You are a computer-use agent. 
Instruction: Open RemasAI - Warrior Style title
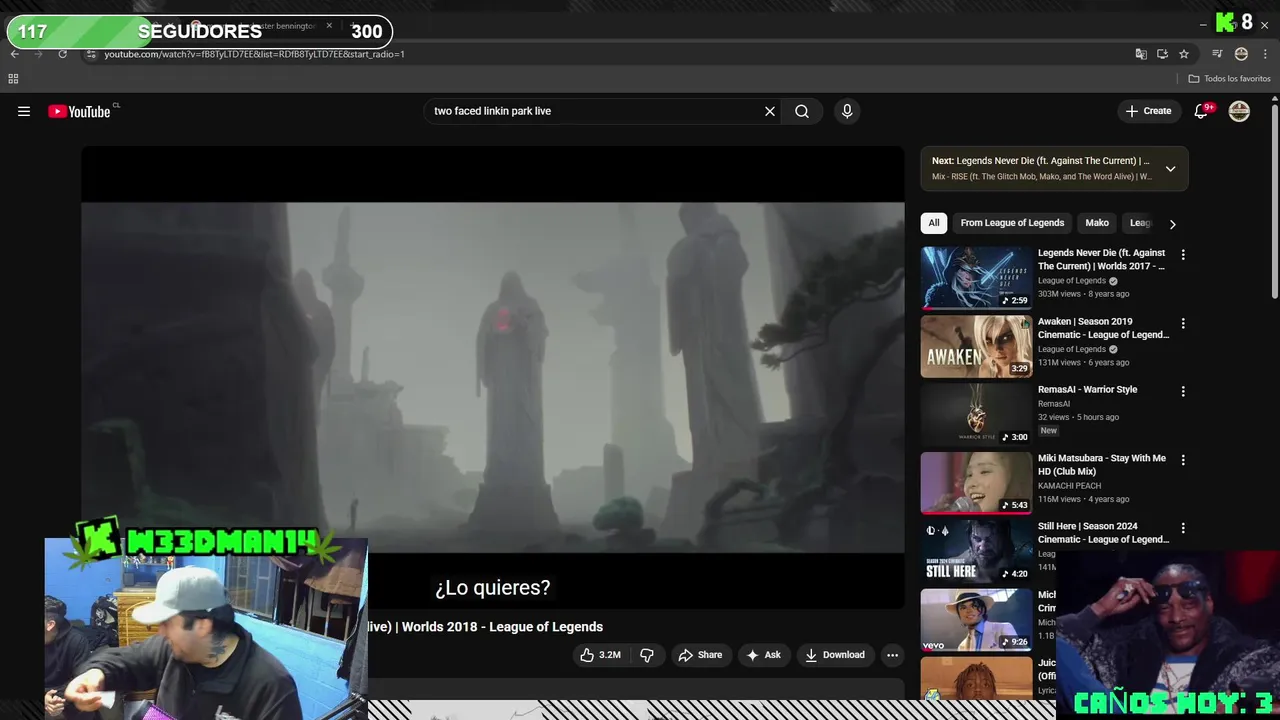point(1087,390)
